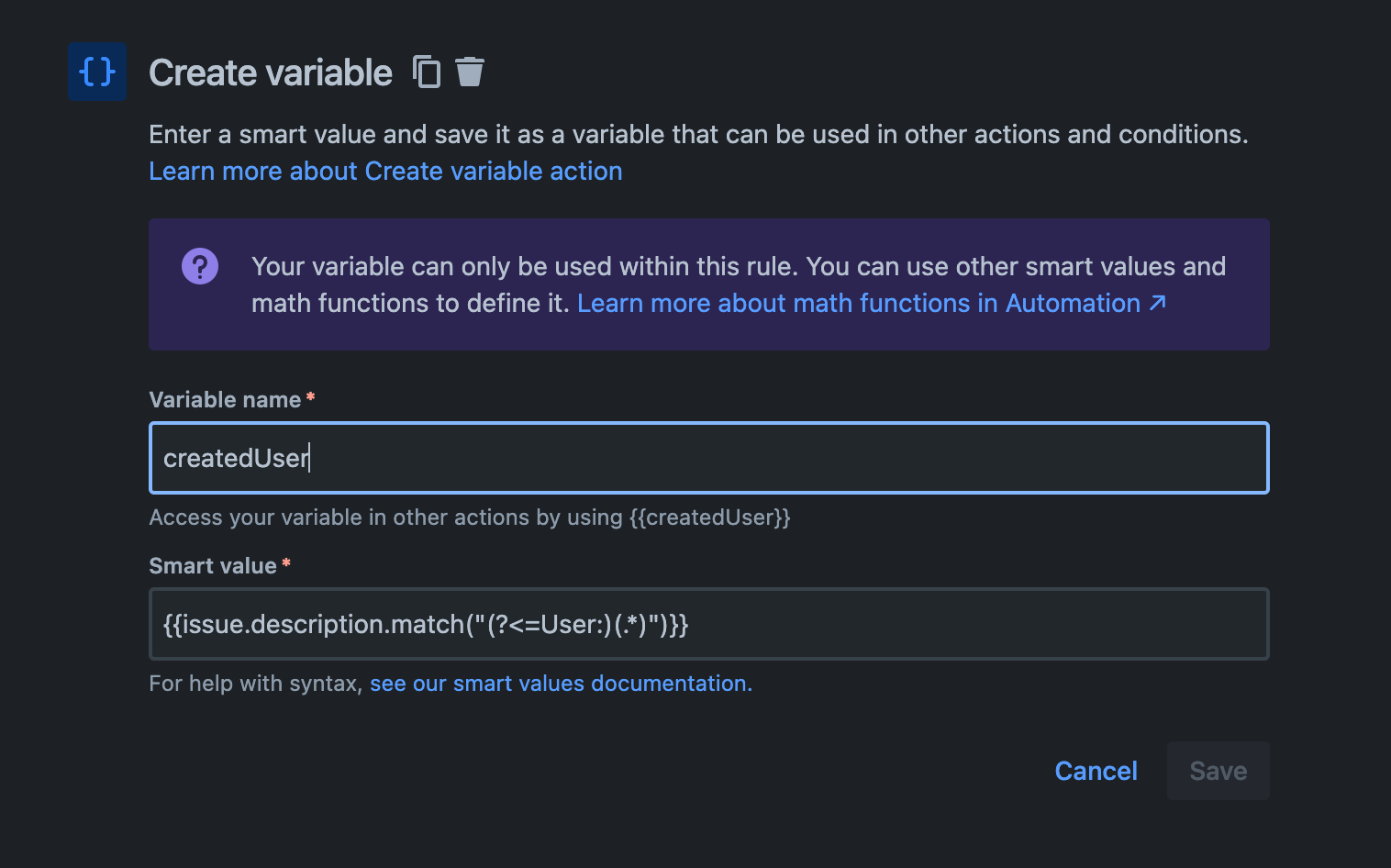
Task: Click the Create variable heading
Action: point(271,72)
